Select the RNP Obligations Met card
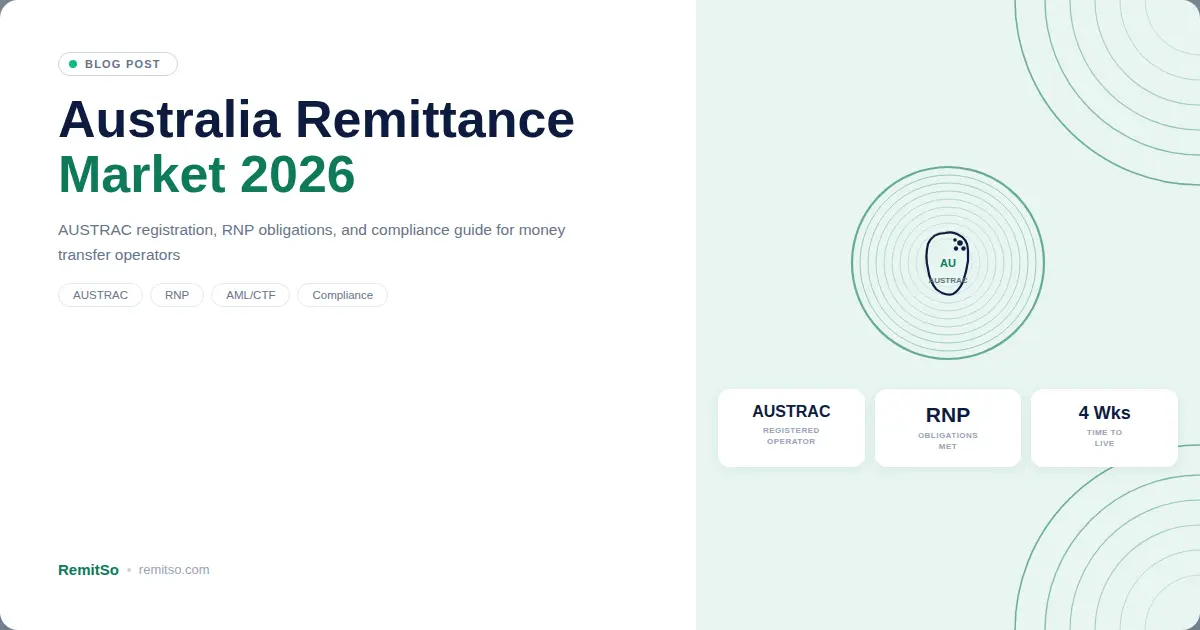 click(948, 427)
